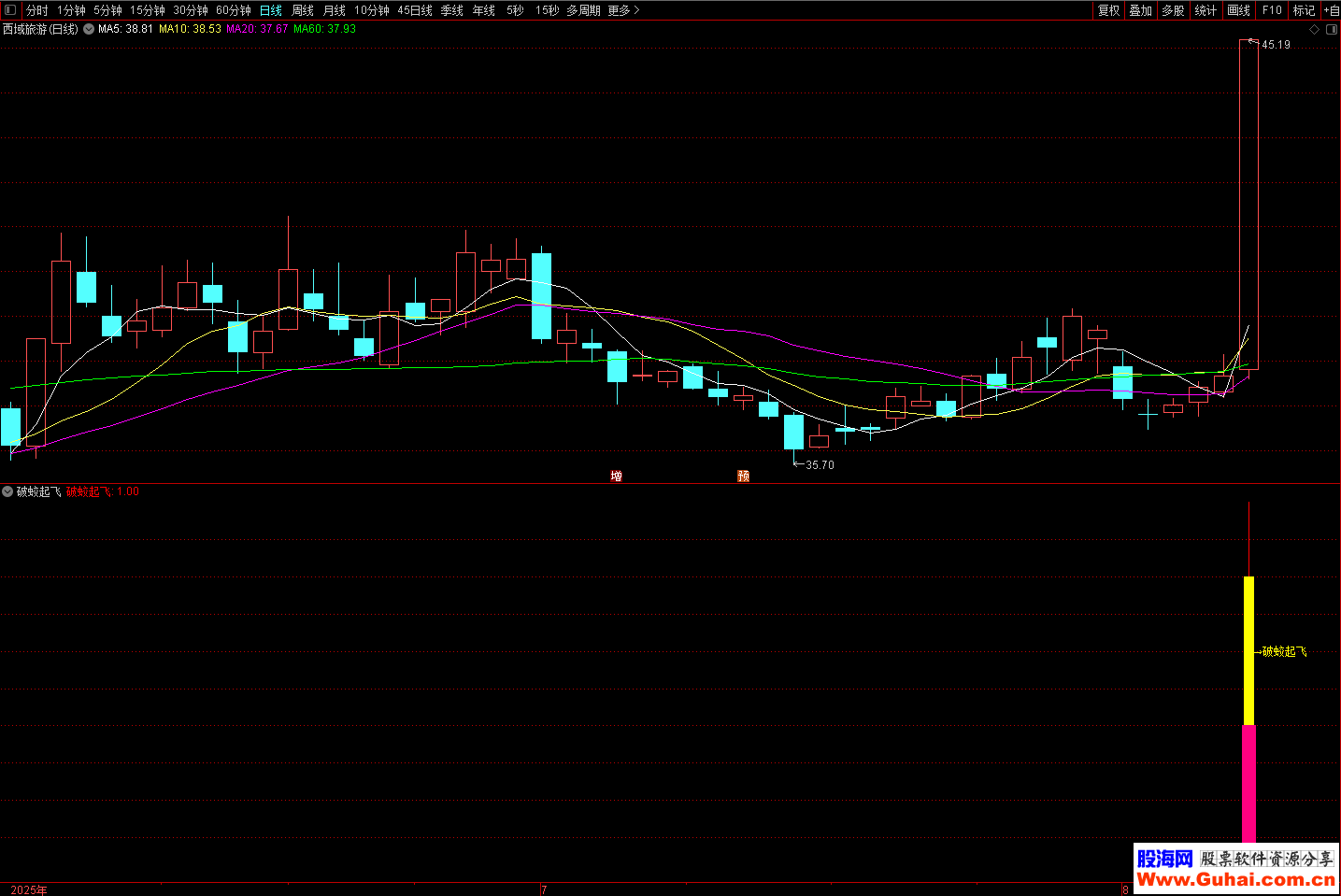The image size is (1341, 896).
Task: Open the 多周期 multi-period view
Action: (583, 10)
